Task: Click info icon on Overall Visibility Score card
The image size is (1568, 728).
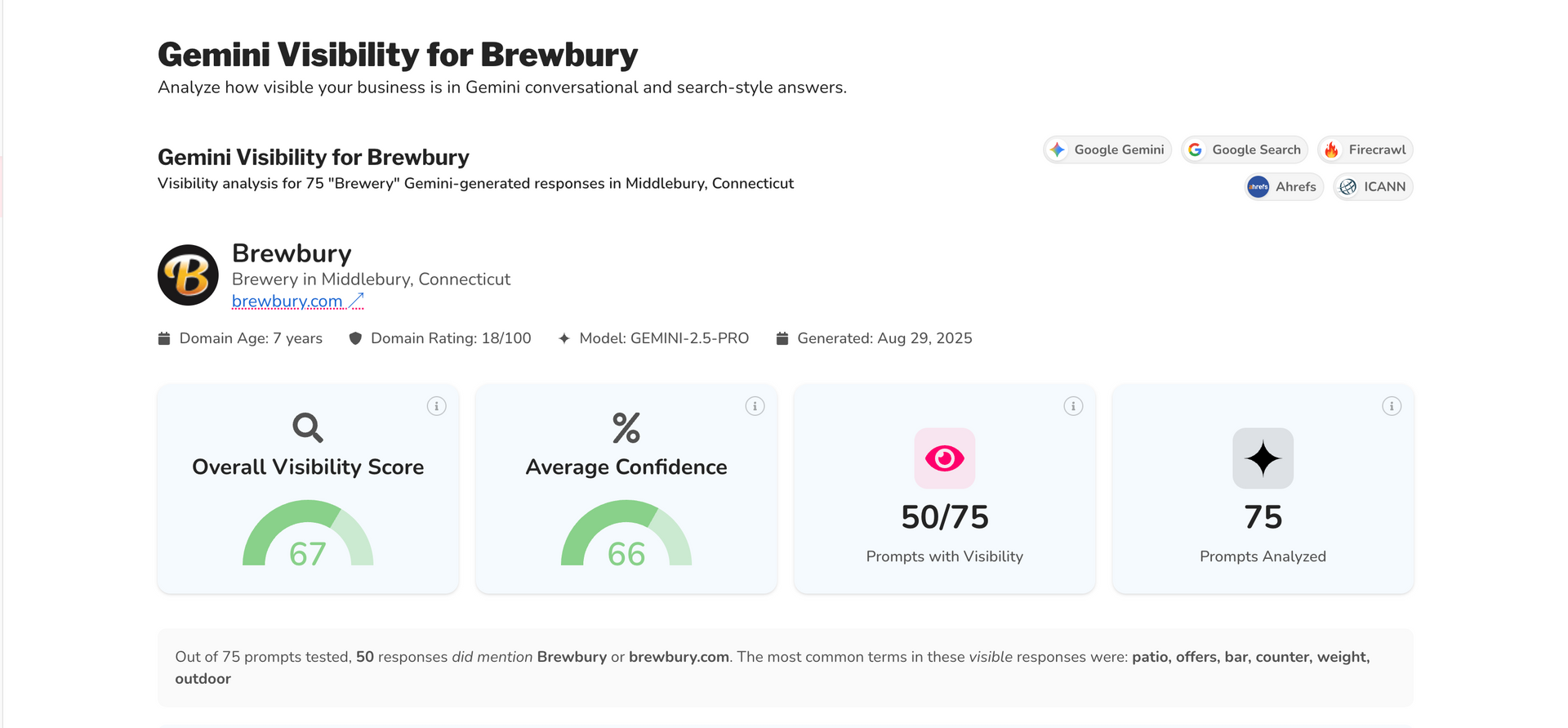Action: tap(436, 406)
